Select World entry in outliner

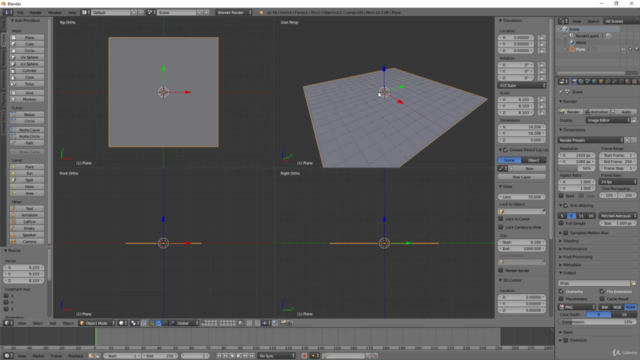[581, 42]
